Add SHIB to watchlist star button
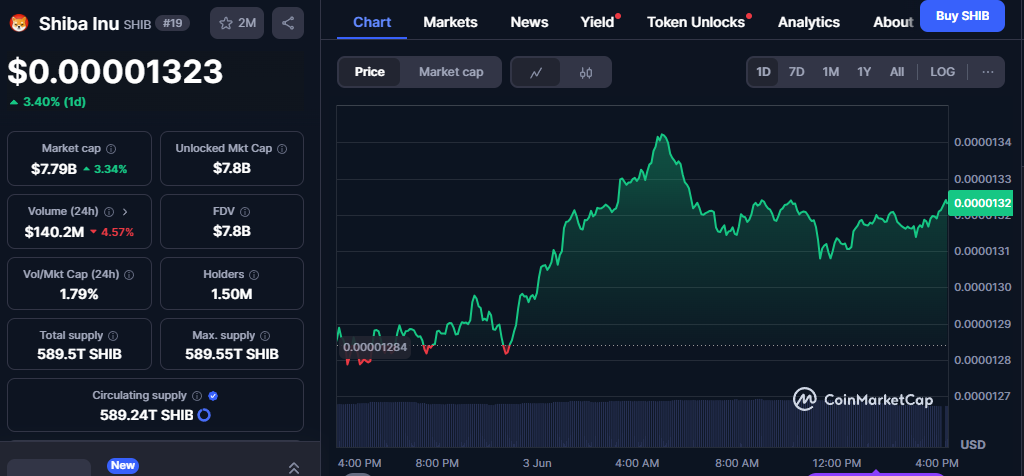This screenshot has width=1024, height=476. (x=237, y=24)
